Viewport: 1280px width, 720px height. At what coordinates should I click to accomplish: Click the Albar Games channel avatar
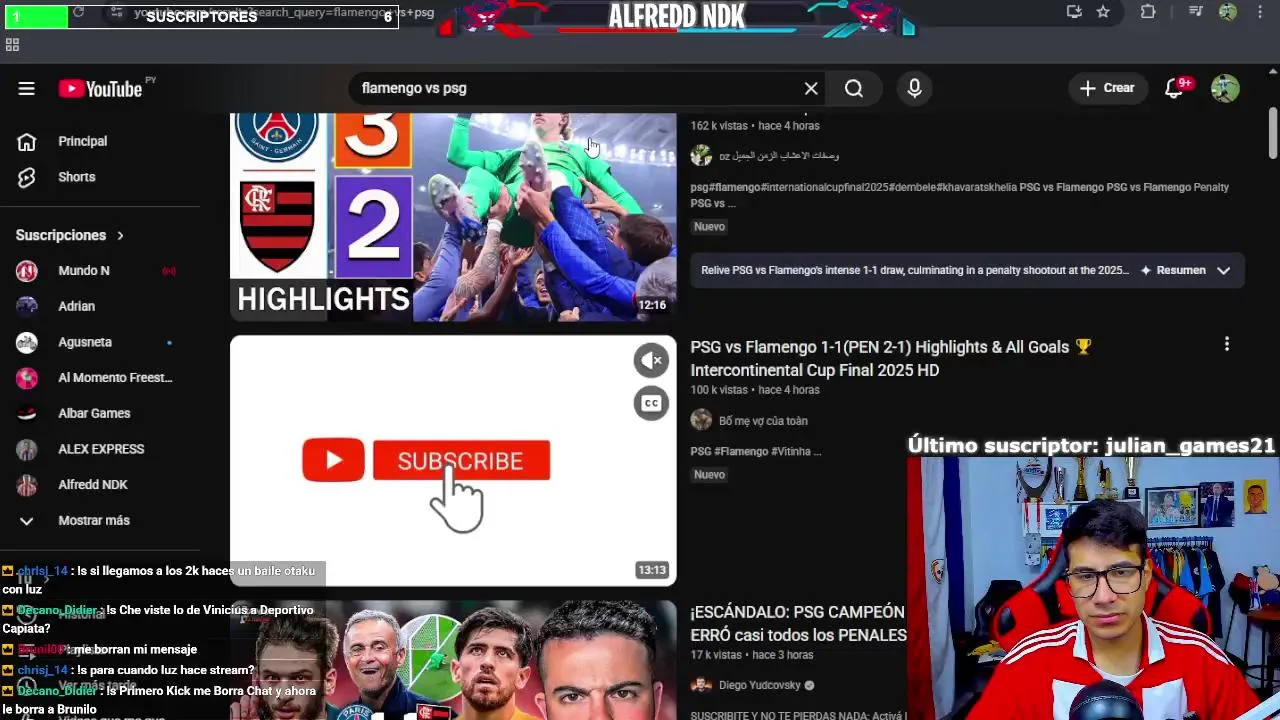(x=27, y=413)
